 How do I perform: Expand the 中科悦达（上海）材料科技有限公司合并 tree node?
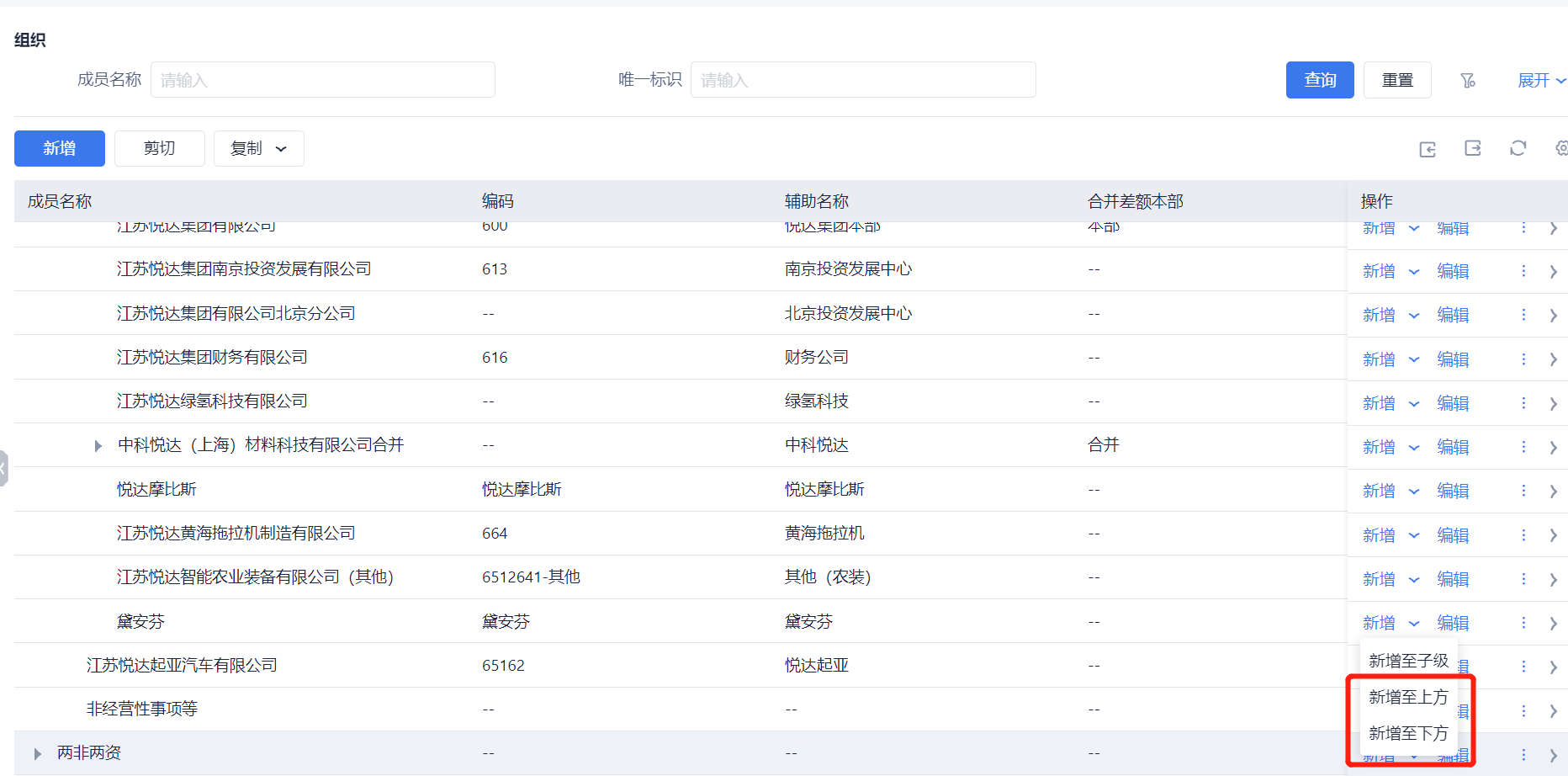click(98, 446)
